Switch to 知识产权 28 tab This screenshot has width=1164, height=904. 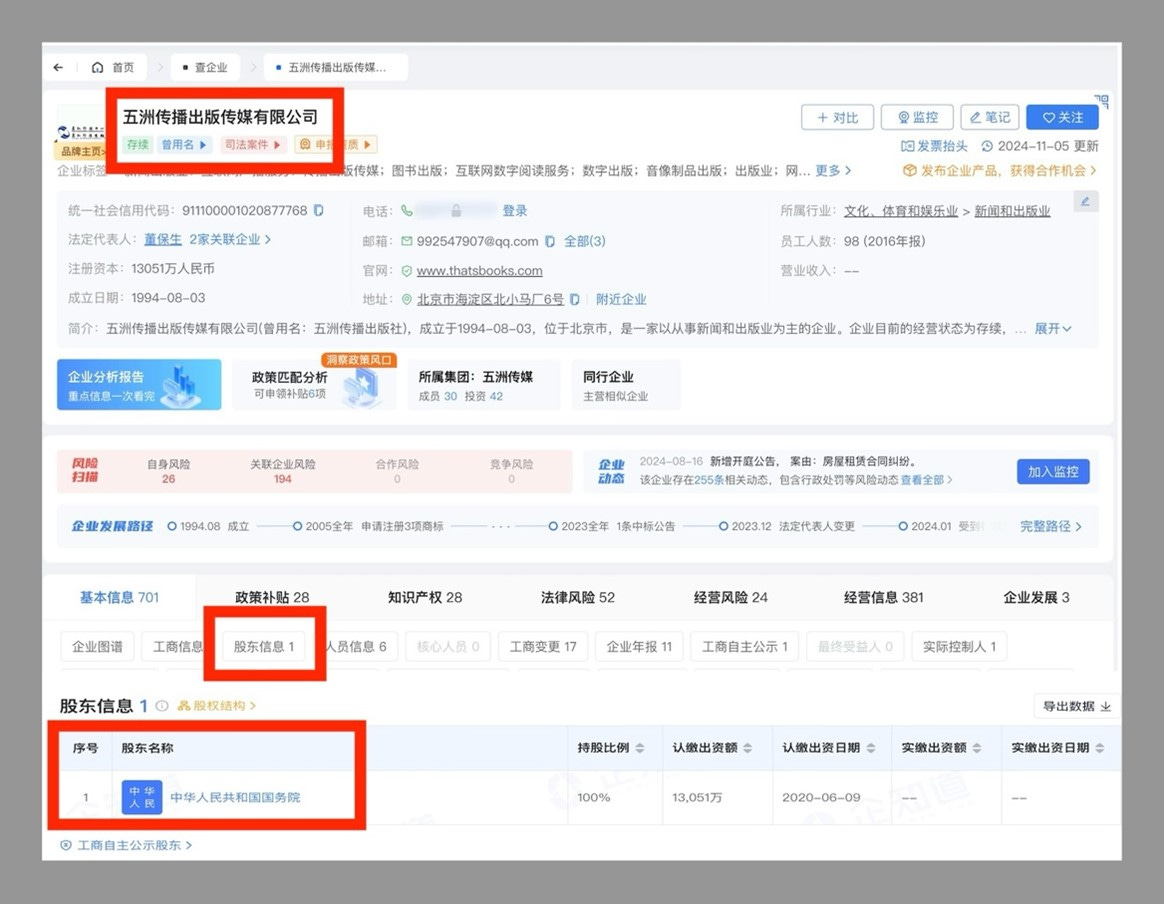[x=425, y=597]
